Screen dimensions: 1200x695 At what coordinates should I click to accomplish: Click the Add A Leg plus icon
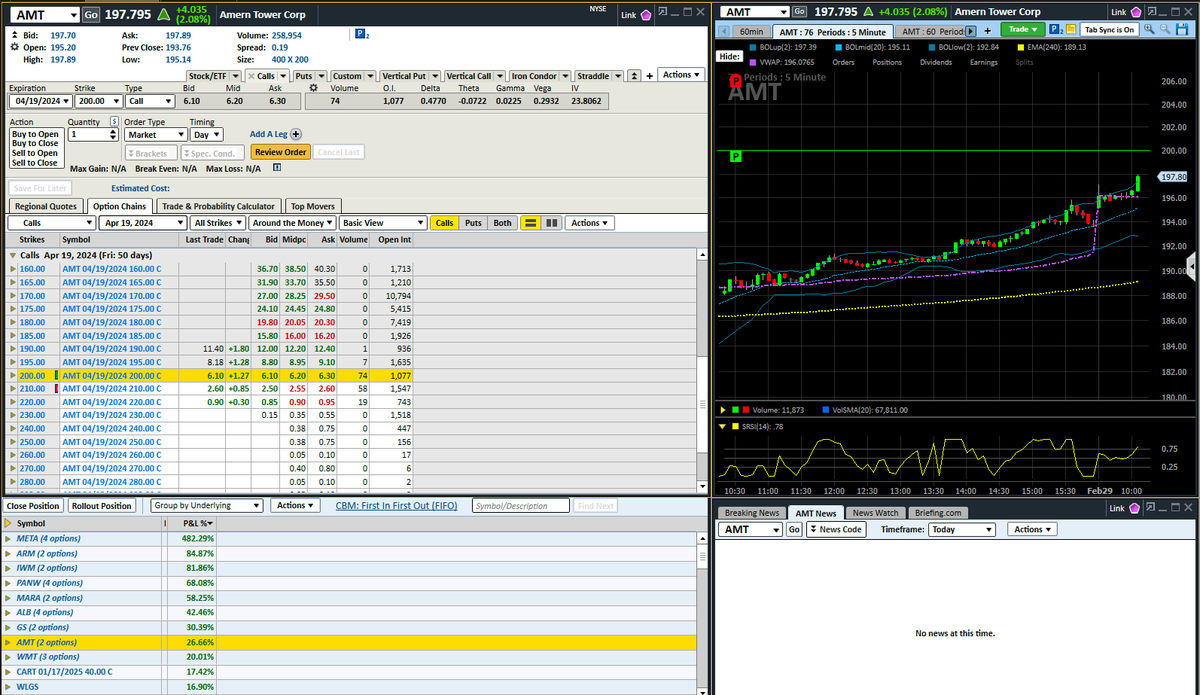[x=296, y=134]
